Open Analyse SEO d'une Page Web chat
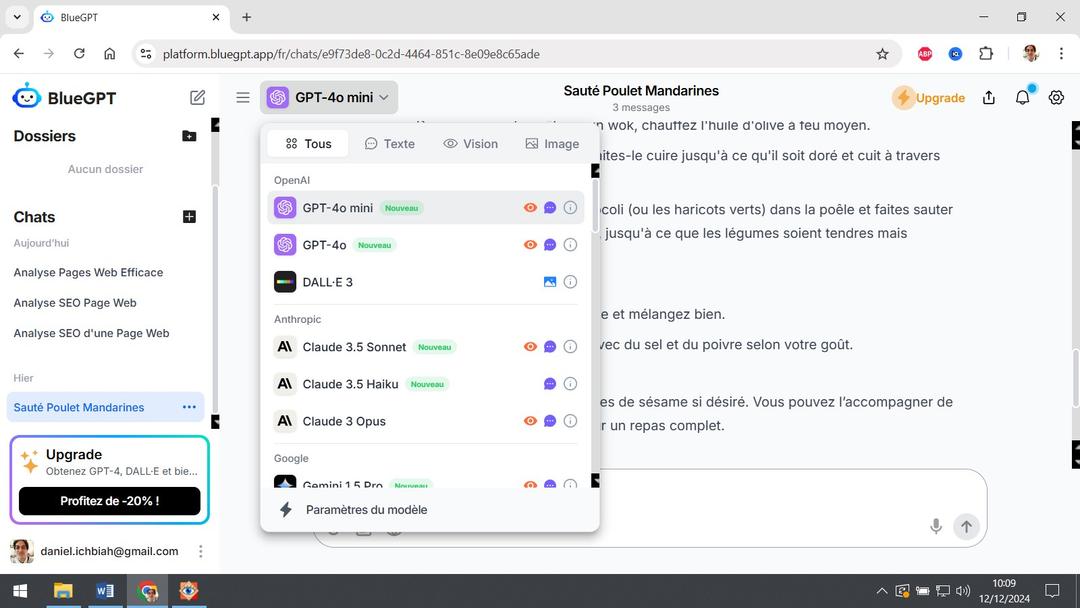This screenshot has height=608, width=1080. [92, 333]
